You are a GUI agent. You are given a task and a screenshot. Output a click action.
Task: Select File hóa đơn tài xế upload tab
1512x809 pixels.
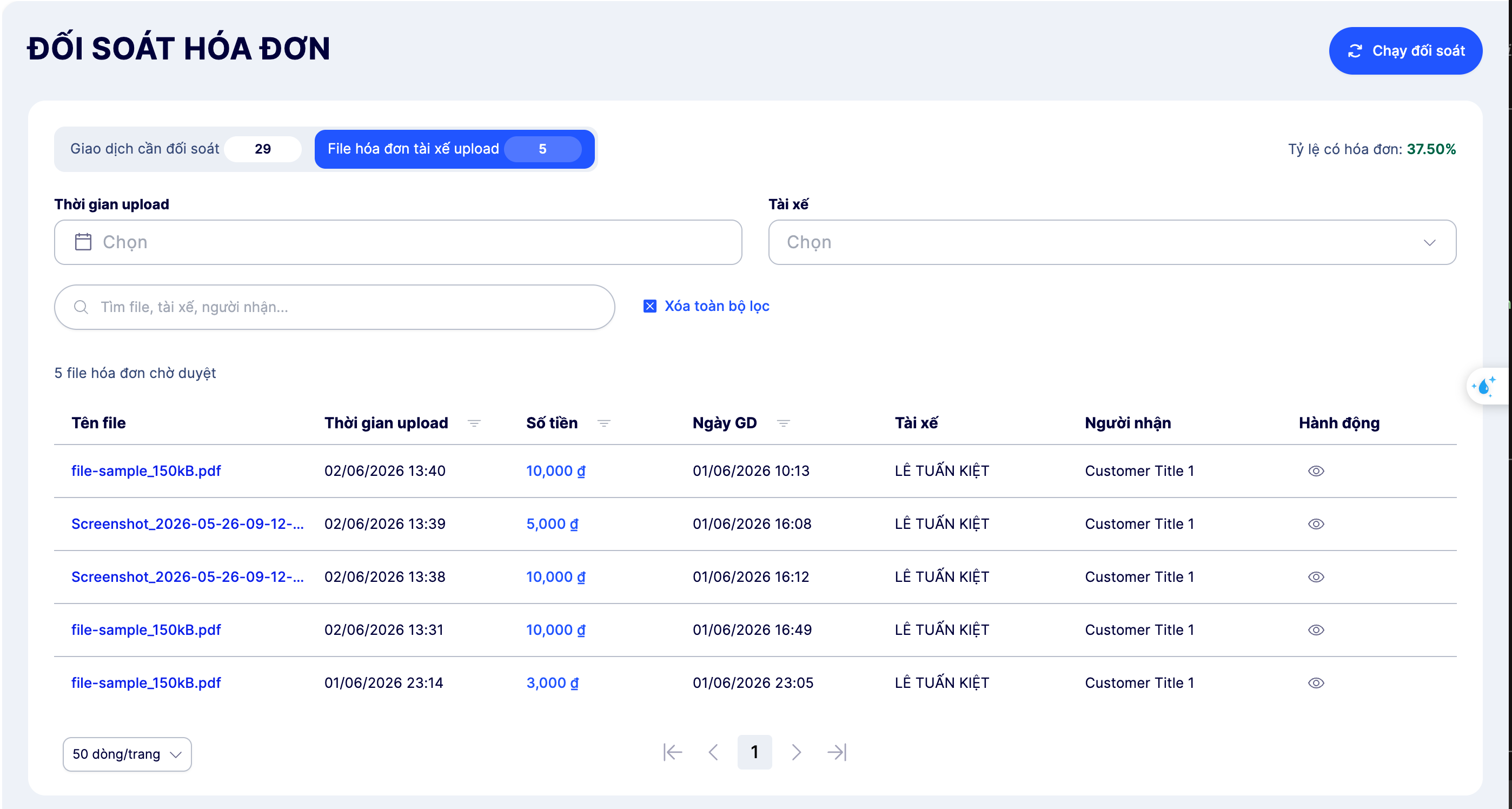pyautogui.click(x=454, y=149)
